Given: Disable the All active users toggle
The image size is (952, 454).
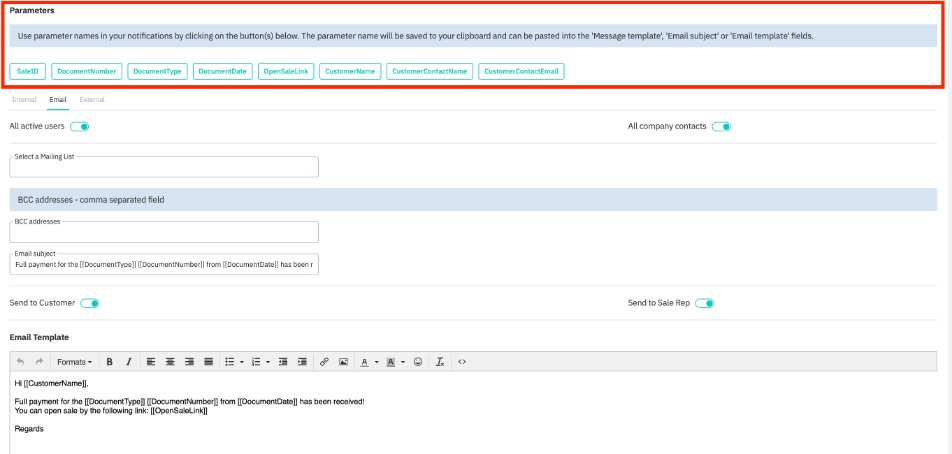Looking at the screenshot, I should [x=80, y=127].
